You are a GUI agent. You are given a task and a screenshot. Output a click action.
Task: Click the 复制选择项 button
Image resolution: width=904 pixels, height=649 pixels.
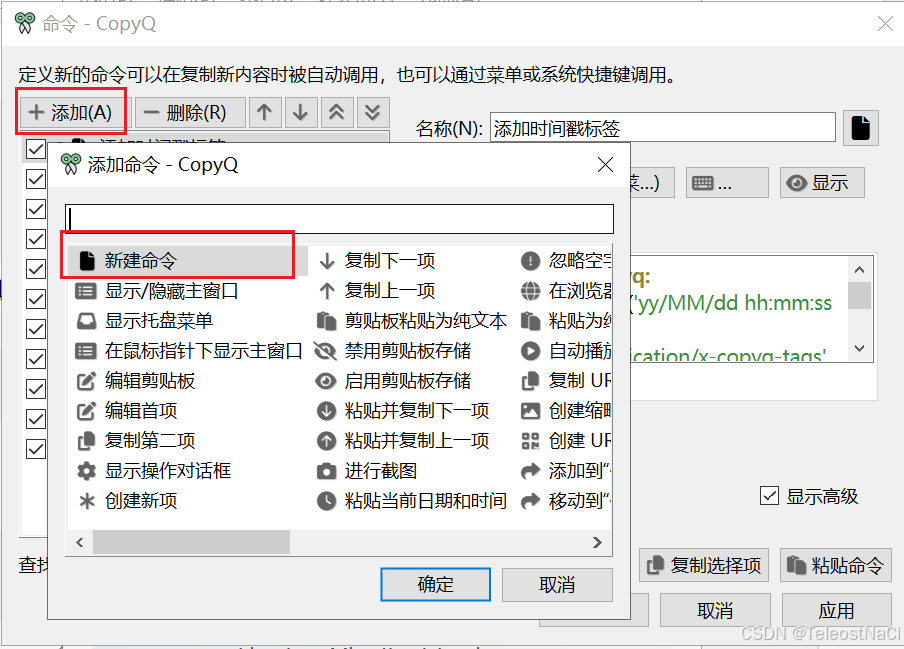704,565
